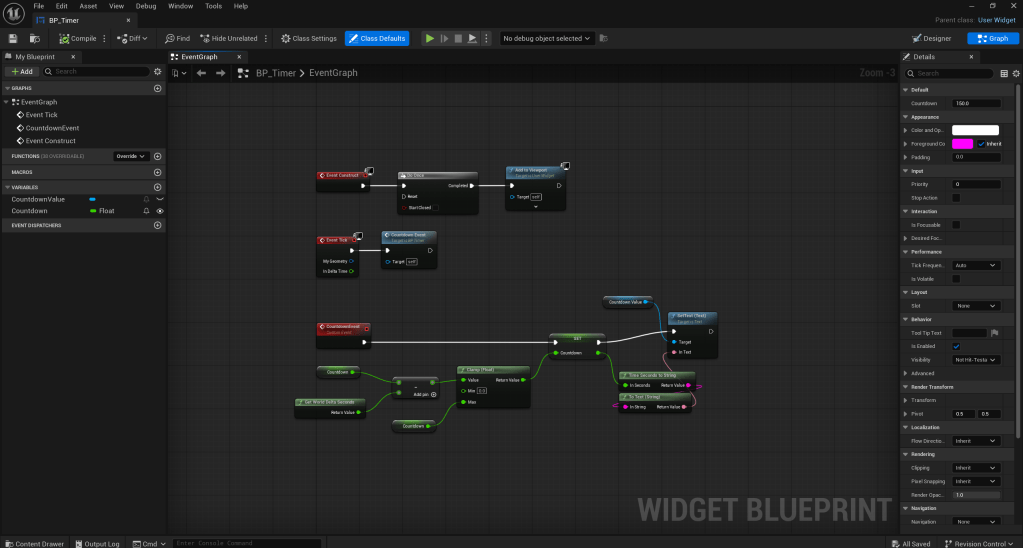This screenshot has width=1023, height=548.
Task: Click the Class Defaults button
Action: click(377, 38)
